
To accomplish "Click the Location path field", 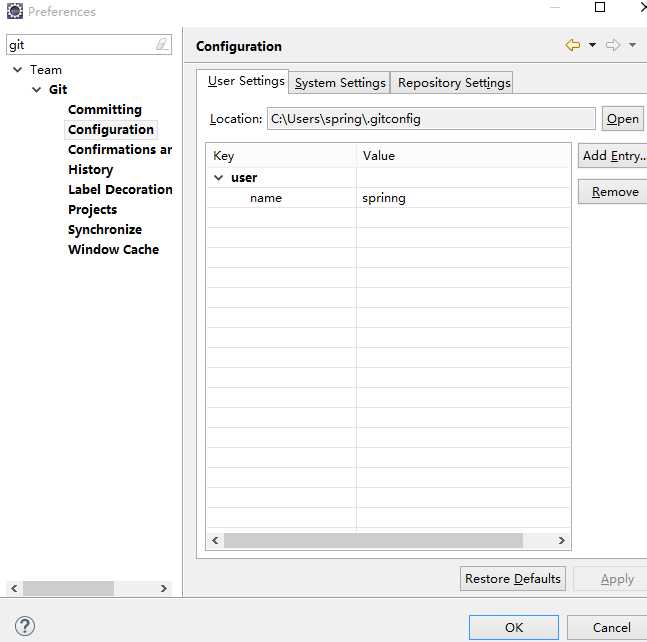I will pyautogui.click(x=431, y=119).
